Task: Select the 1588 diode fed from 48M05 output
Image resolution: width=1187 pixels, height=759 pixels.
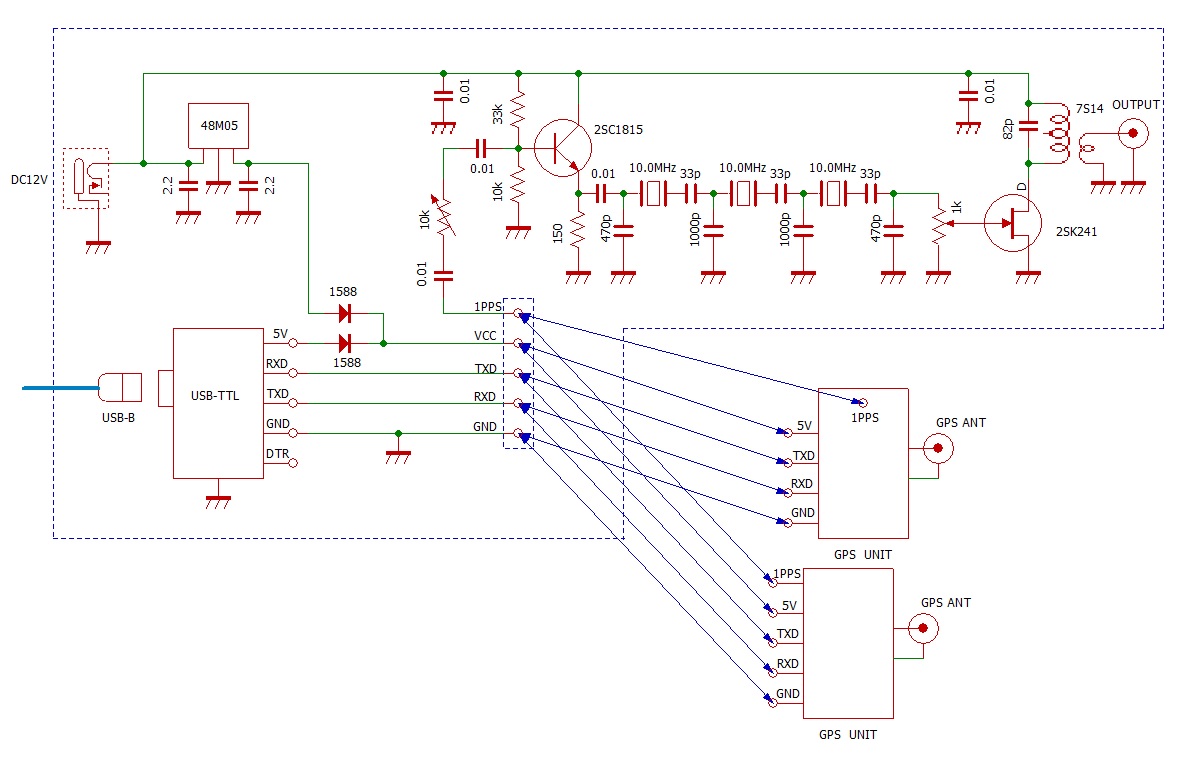Action: (x=345, y=313)
